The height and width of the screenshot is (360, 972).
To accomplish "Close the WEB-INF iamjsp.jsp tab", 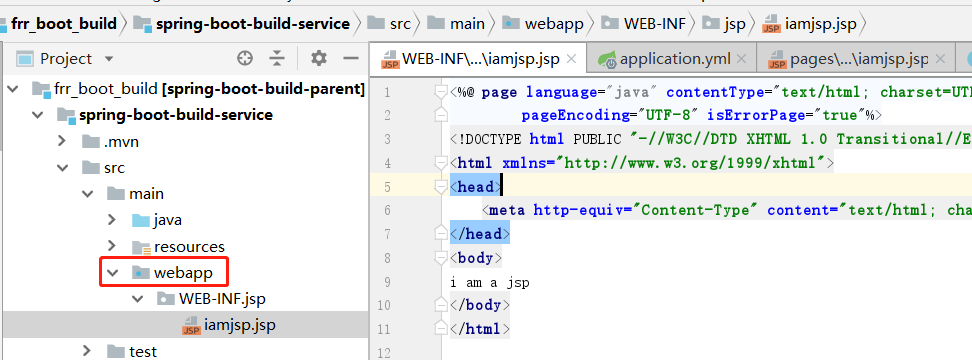I will pyautogui.click(x=572, y=59).
